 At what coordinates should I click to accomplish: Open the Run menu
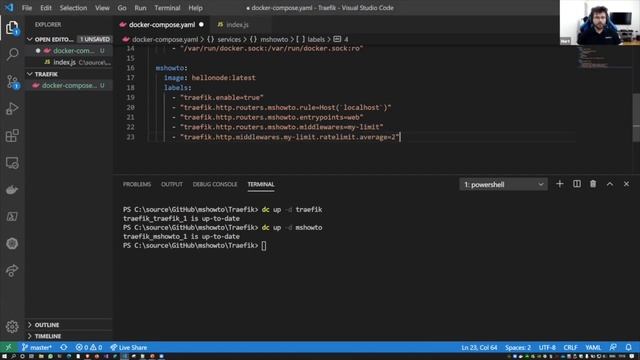(x=140, y=8)
